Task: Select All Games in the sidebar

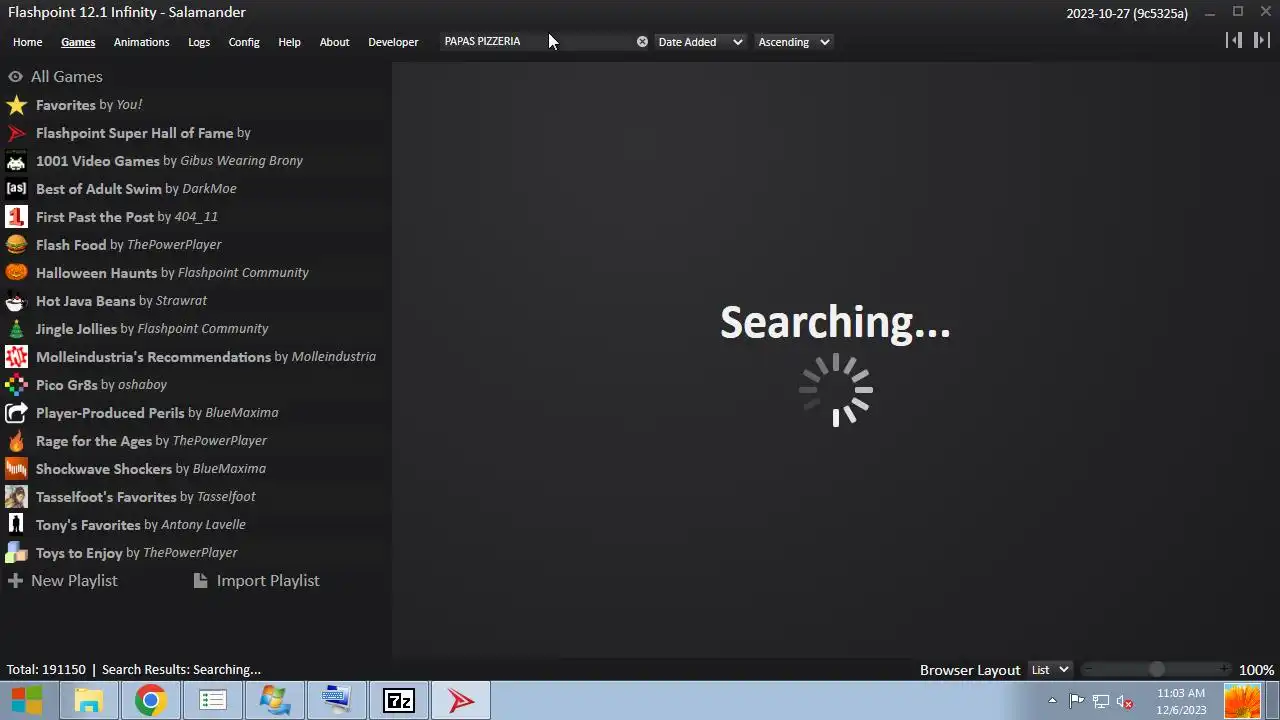Action: [x=55, y=77]
